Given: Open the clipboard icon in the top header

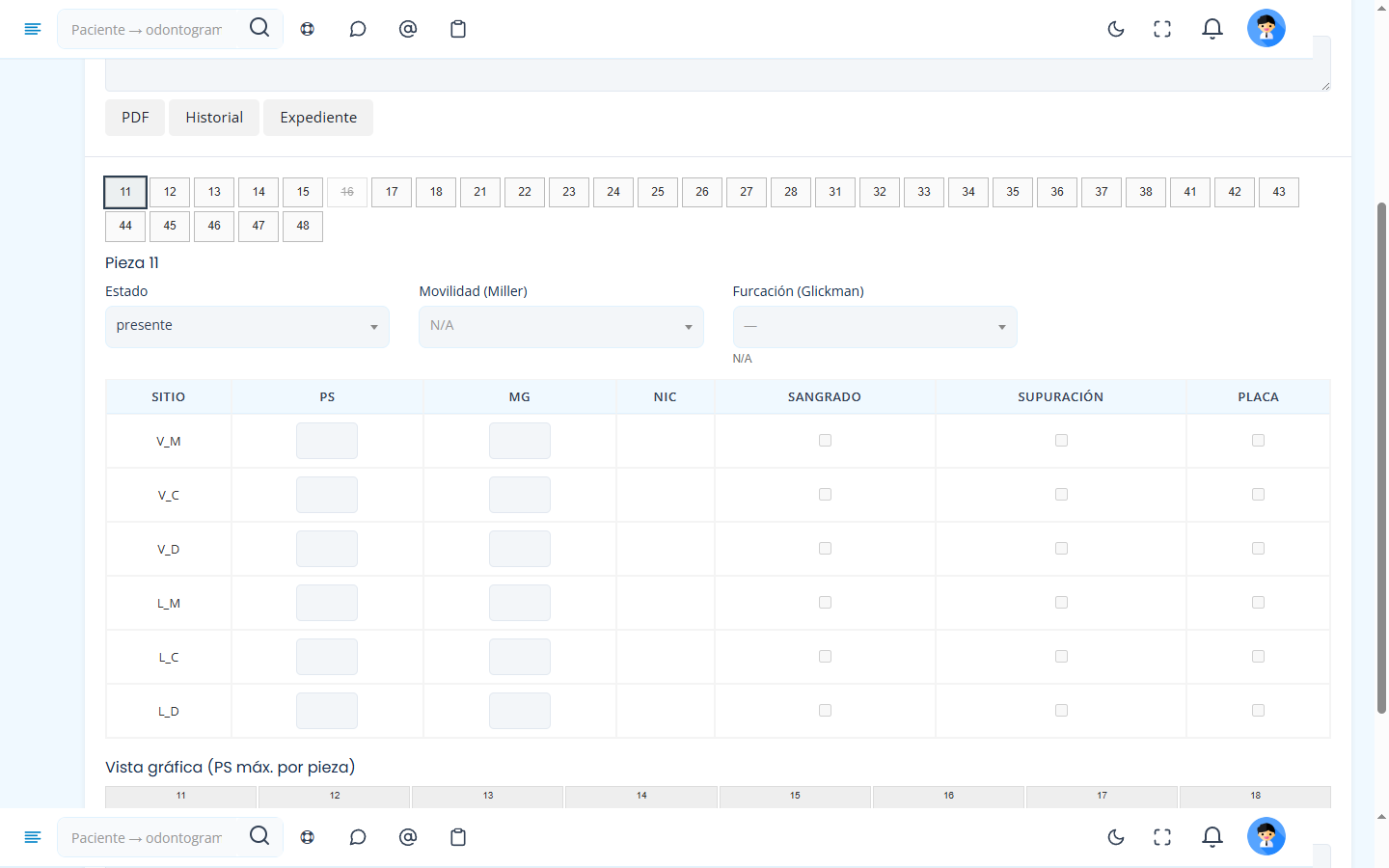Looking at the screenshot, I should pyautogui.click(x=458, y=29).
